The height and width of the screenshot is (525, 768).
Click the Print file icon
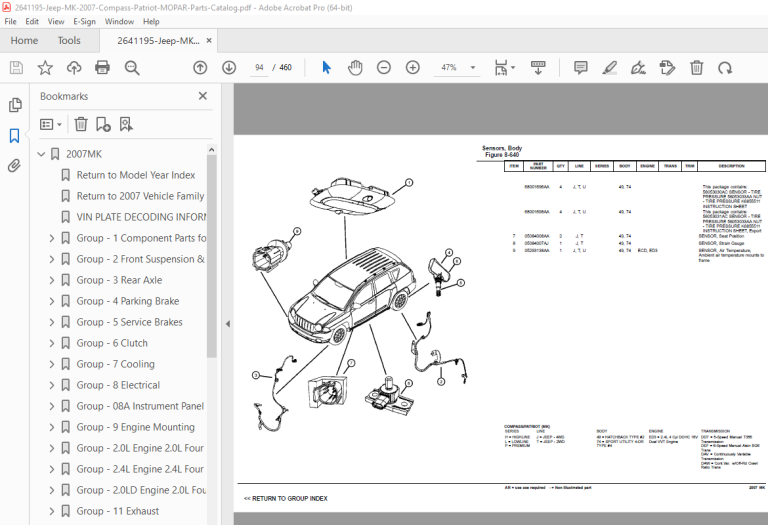click(x=102, y=68)
